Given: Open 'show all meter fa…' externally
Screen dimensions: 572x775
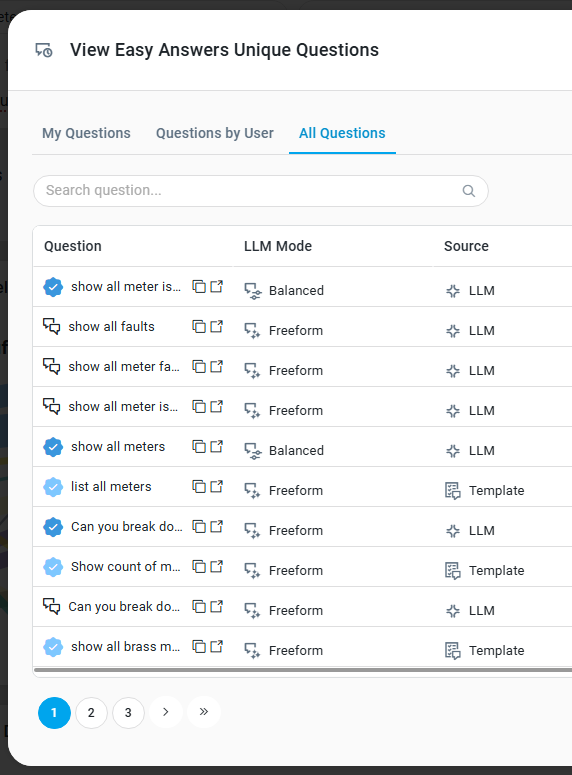Looking at the screenshot, I should (x=217, y=367).
